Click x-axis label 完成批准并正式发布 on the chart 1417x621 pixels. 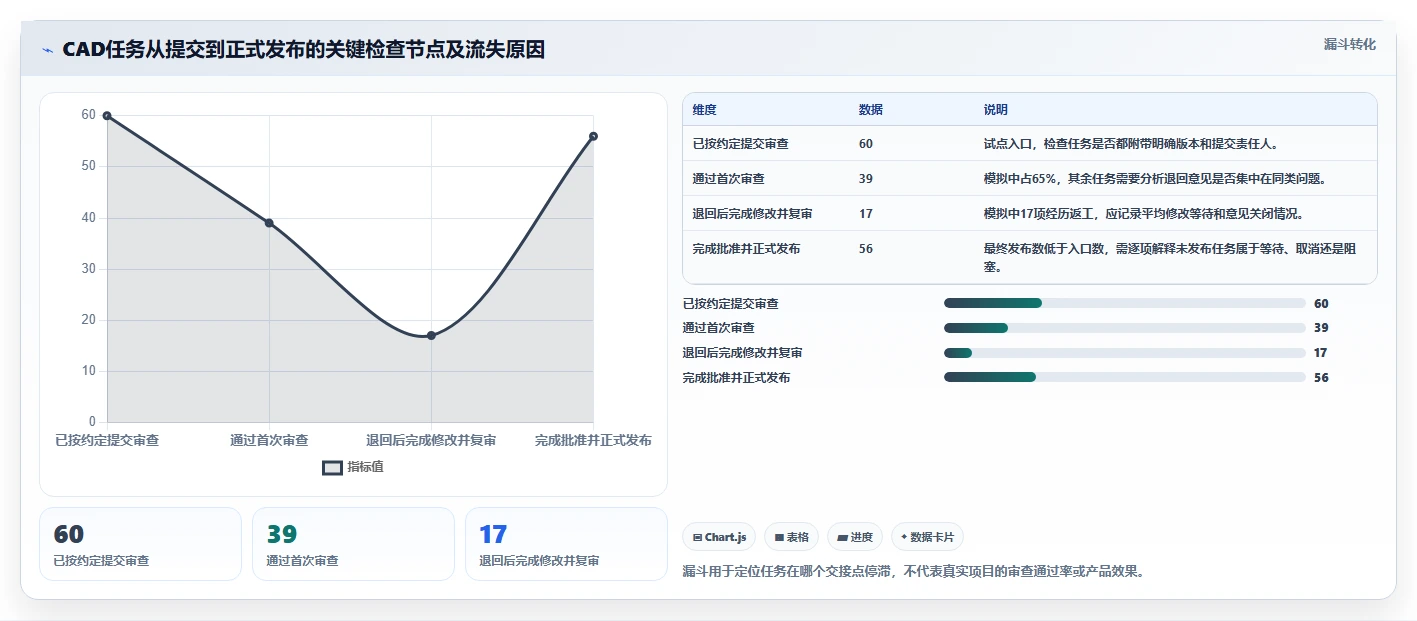pyautogui.click(x=593, y=440)
